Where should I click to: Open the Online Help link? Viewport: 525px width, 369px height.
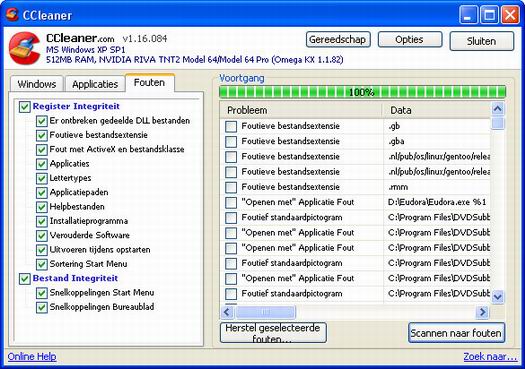(x=32, y=357)
